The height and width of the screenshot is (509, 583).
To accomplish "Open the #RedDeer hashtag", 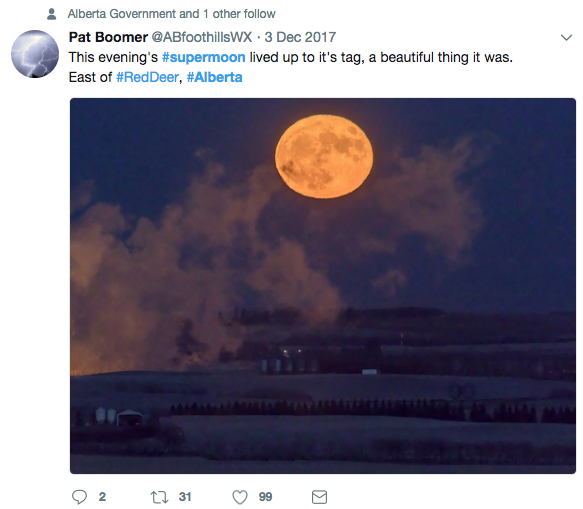I will [x=148, y=77].
